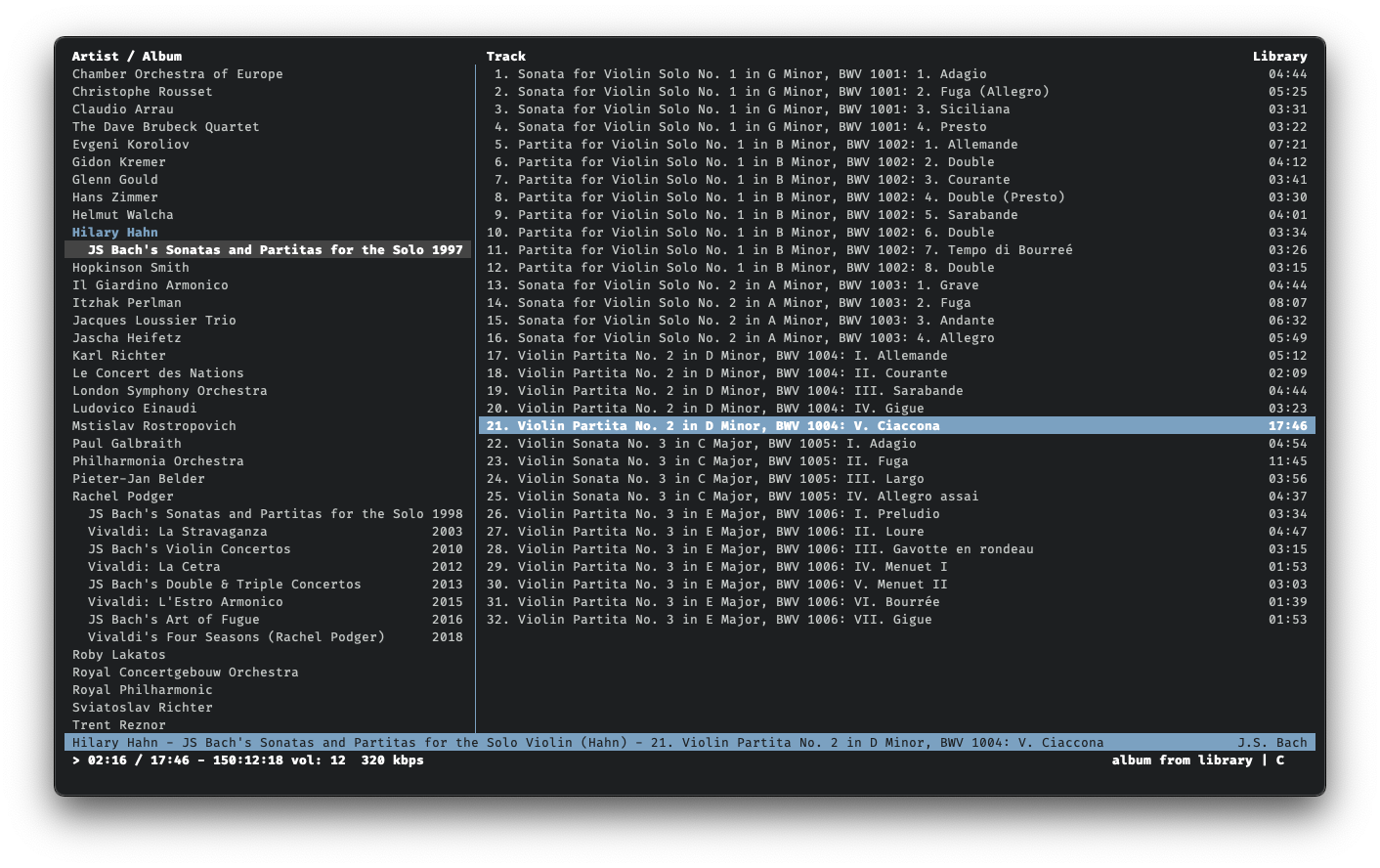Screen dimensions: 1380x868
Task: Select track 23, BWV 1005 Fuga
Action: [896, 461]
